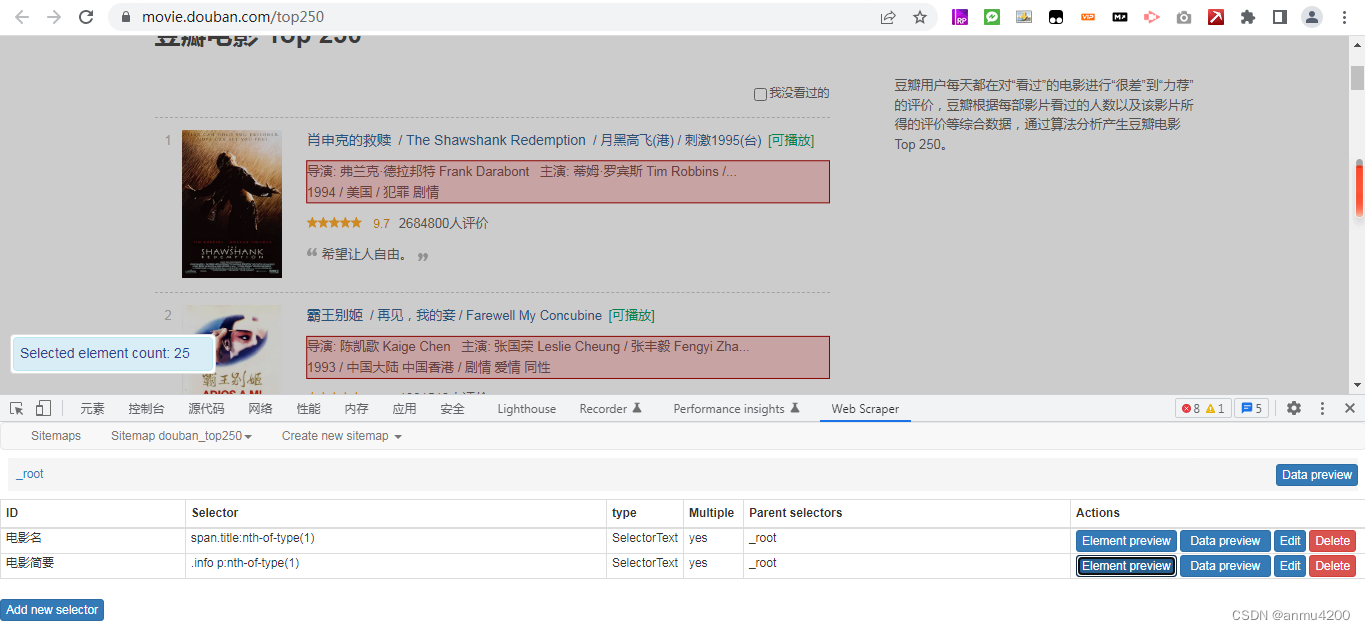Open the 霸王别姬 movie title link

335,315
